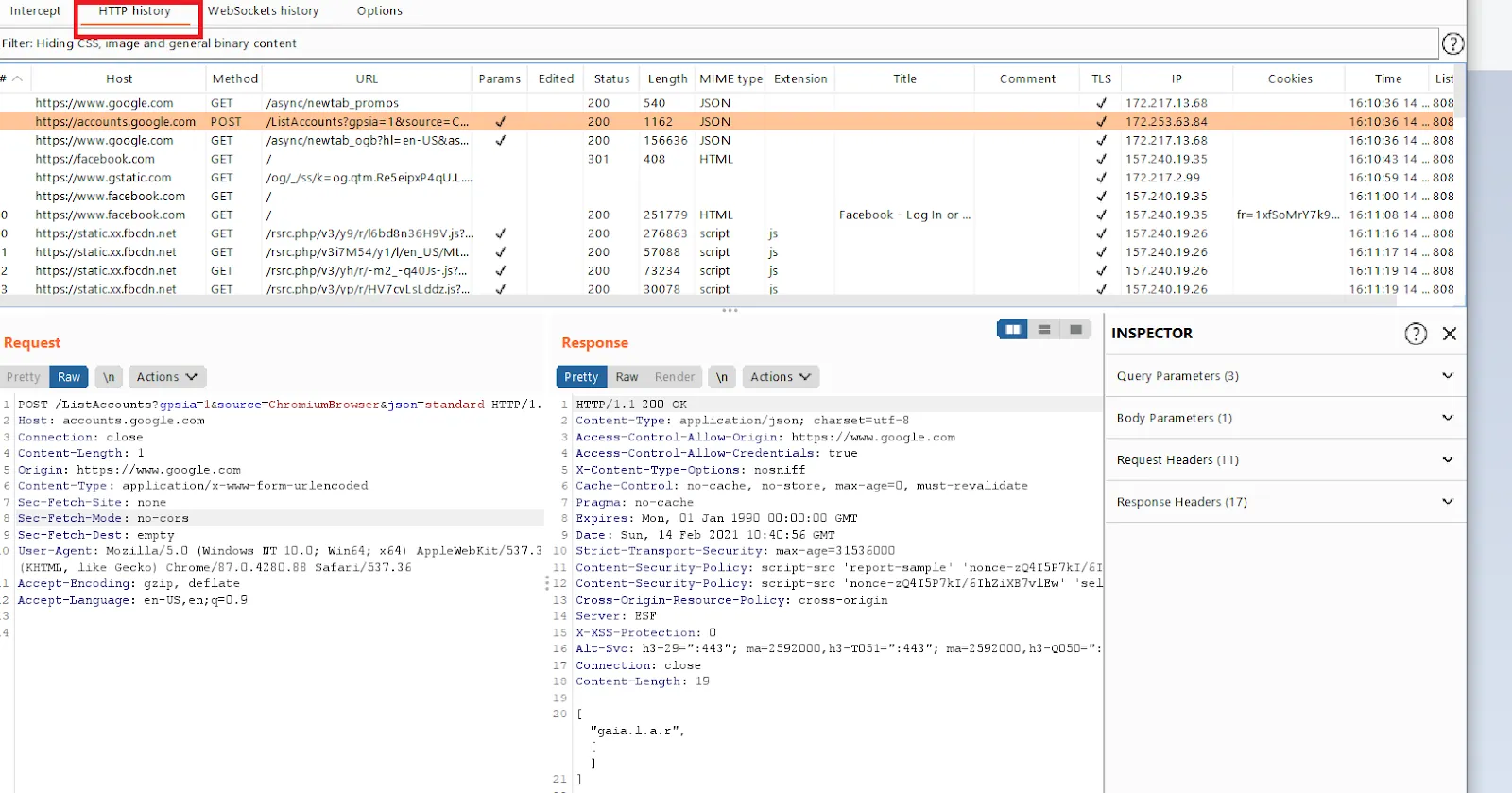Screen dimensions: 1512x793
Task: Click the Request panel heading
Action: pos(32,343)
